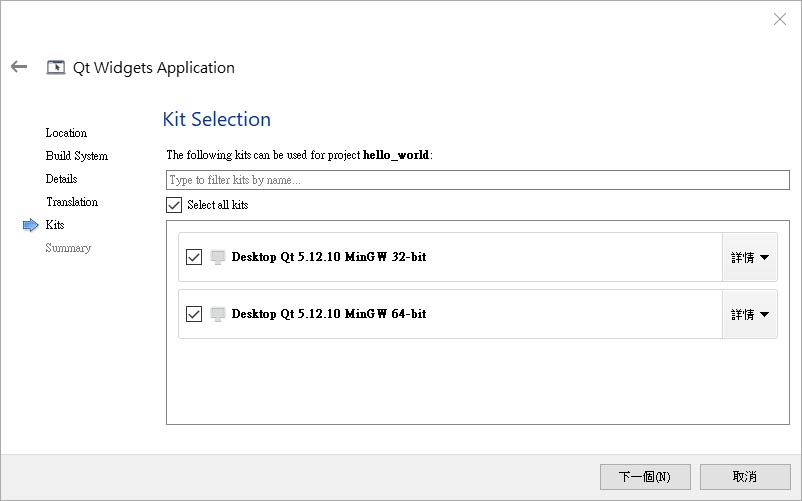Click the Kit Selection heading
The image size is (802, 501).
tap(216, 119)
